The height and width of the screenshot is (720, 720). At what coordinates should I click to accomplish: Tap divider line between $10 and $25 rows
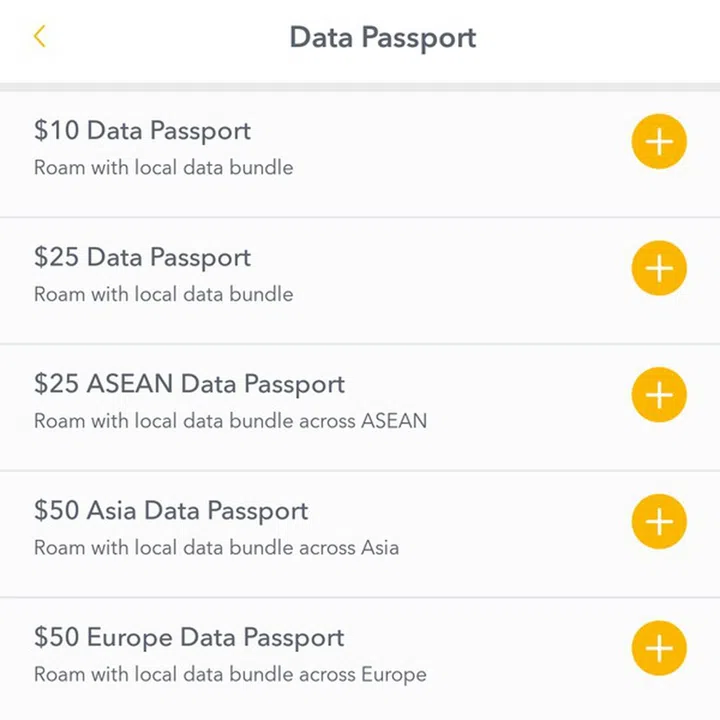pyautogui.click(x=360, y=217)
